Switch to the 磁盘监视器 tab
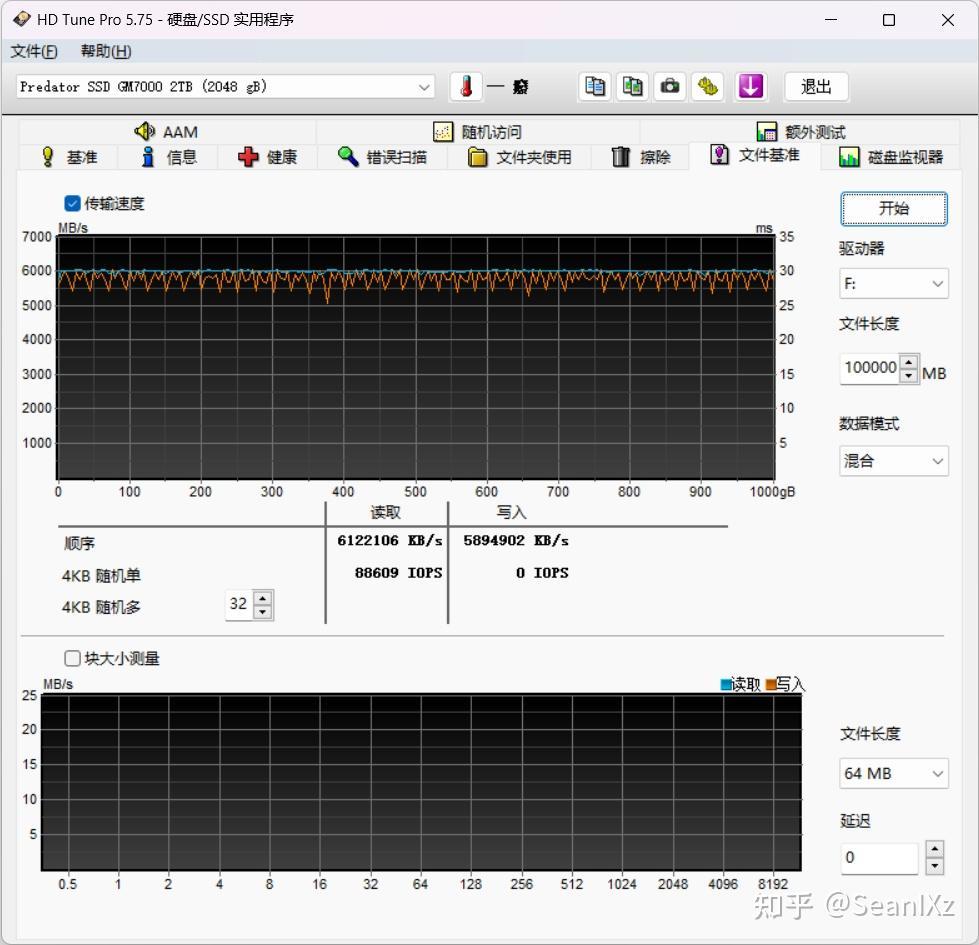The height and width of the screenshot is (945, 979). coord(890,157)
